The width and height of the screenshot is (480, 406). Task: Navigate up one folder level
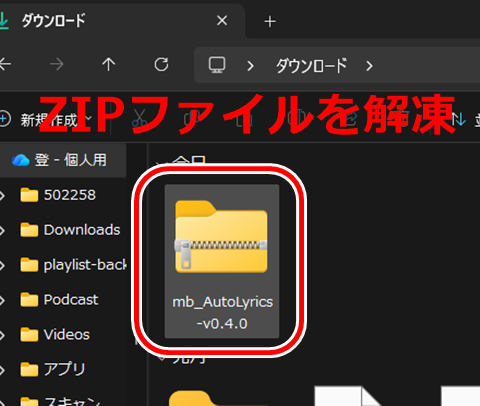[x=109, y=64]
